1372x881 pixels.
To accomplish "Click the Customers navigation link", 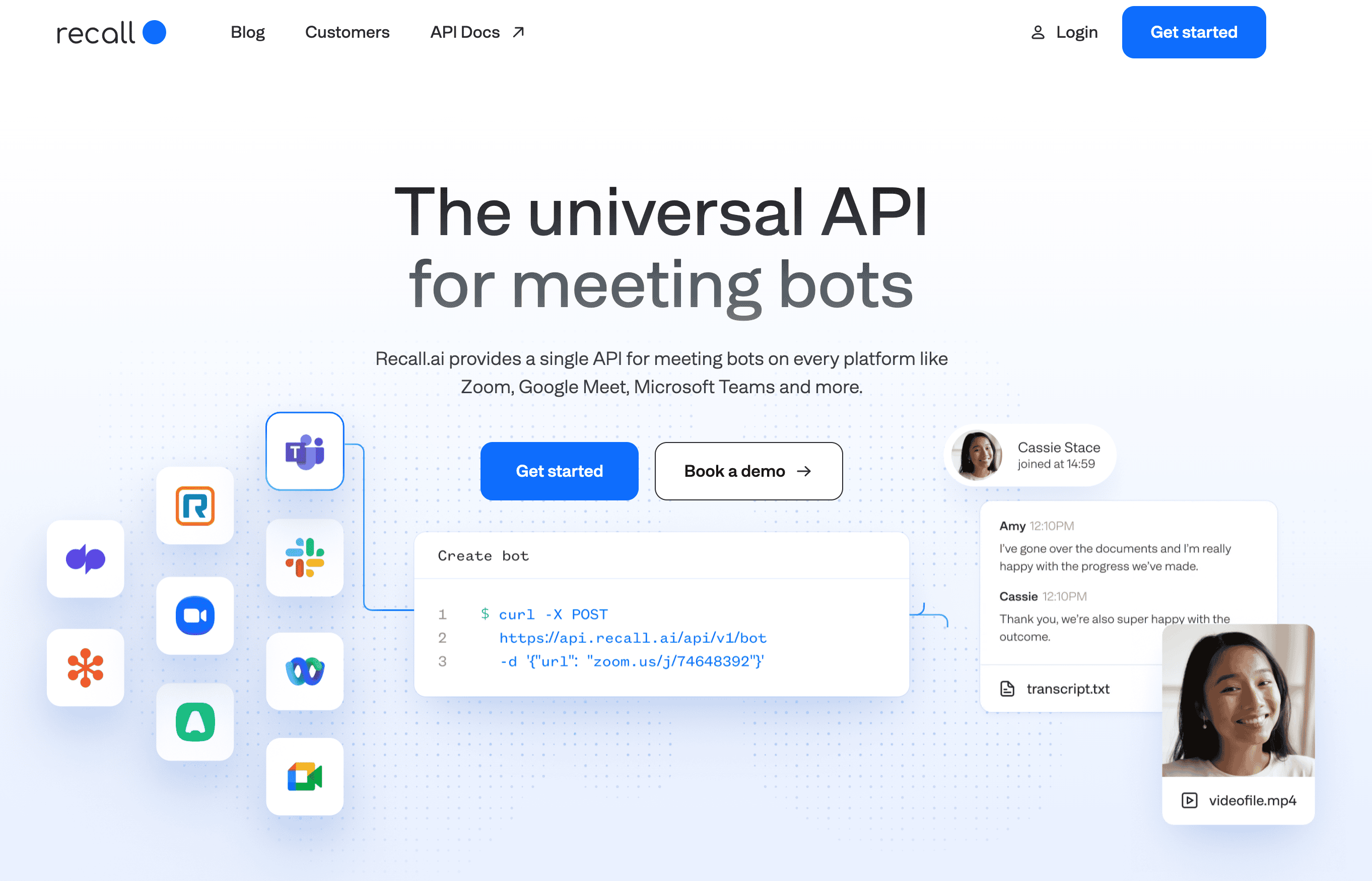I will [x=347, y=32].
